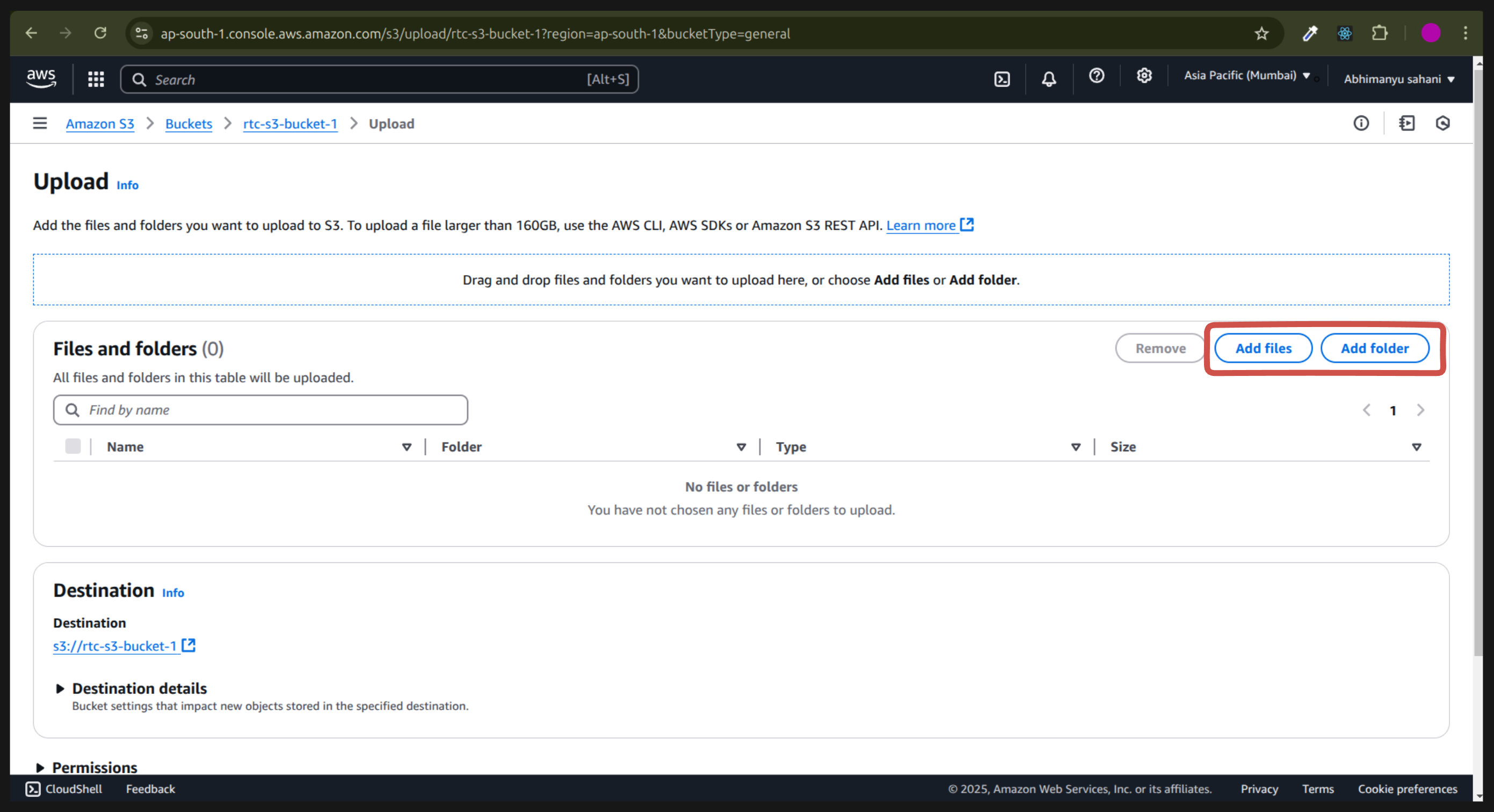Click Find by name filter field
The height and width of the screenshot is (812, 1494).
point(260,410)
